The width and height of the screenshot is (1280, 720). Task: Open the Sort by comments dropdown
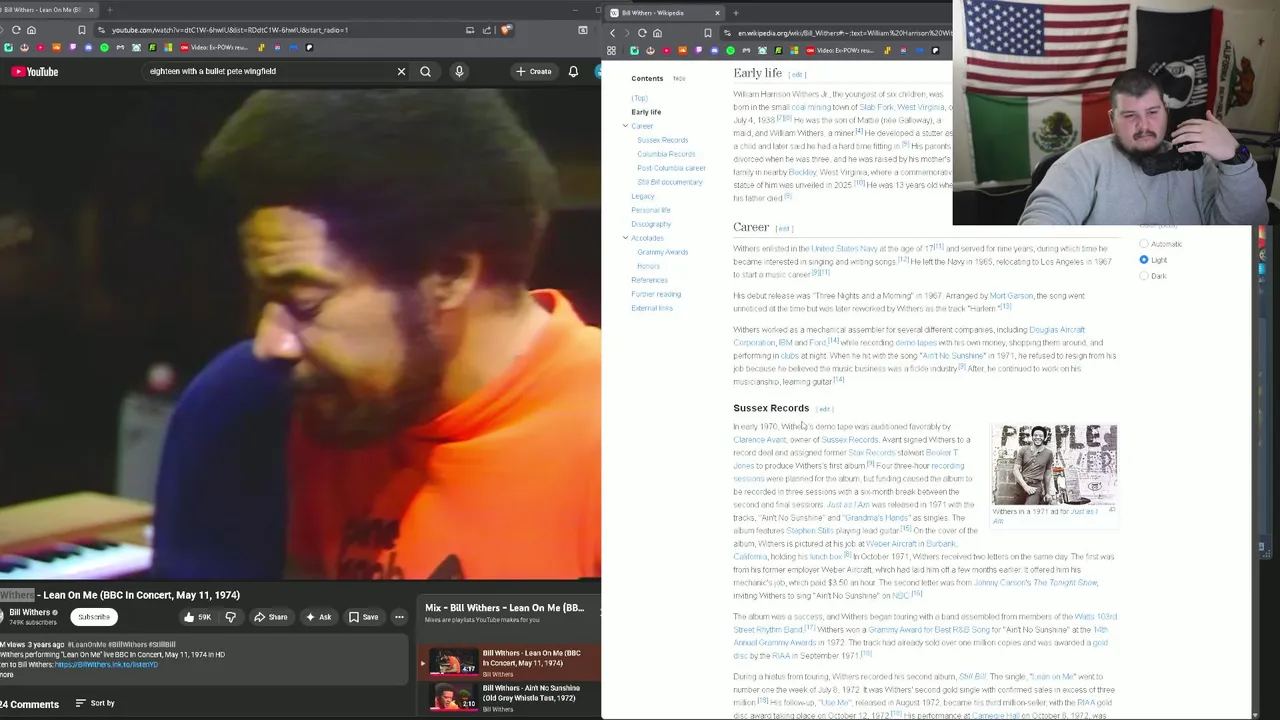click(x=95, y=703)
